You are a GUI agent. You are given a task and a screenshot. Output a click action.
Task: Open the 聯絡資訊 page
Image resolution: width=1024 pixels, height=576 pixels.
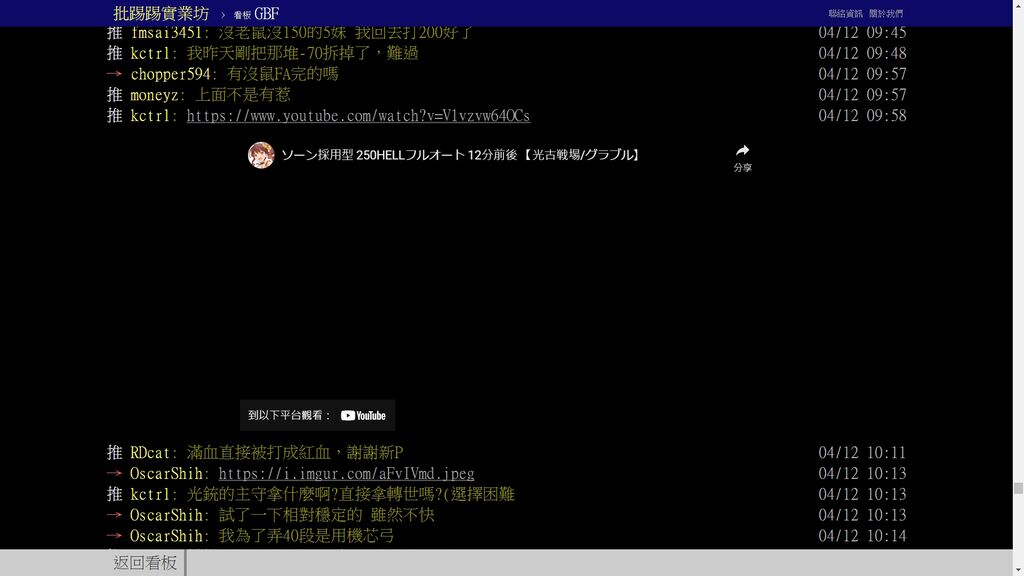point(845,14)
